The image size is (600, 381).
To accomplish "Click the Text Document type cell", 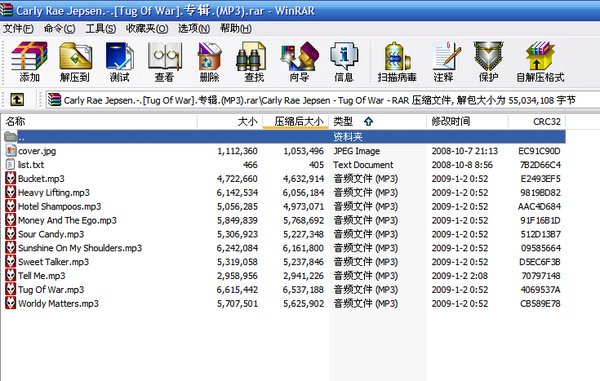I will tap(363, 165).
